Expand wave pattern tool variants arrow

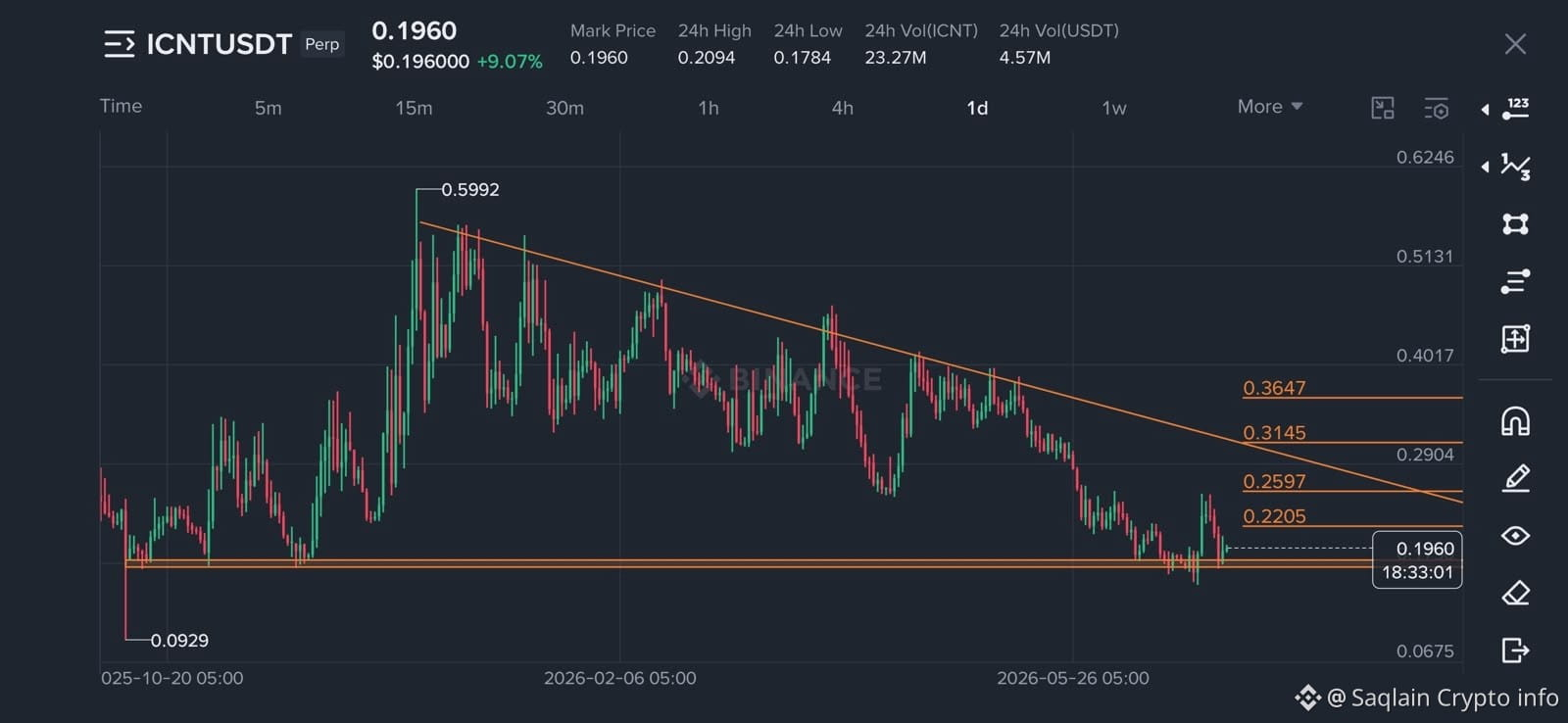tap(1485, 167)
